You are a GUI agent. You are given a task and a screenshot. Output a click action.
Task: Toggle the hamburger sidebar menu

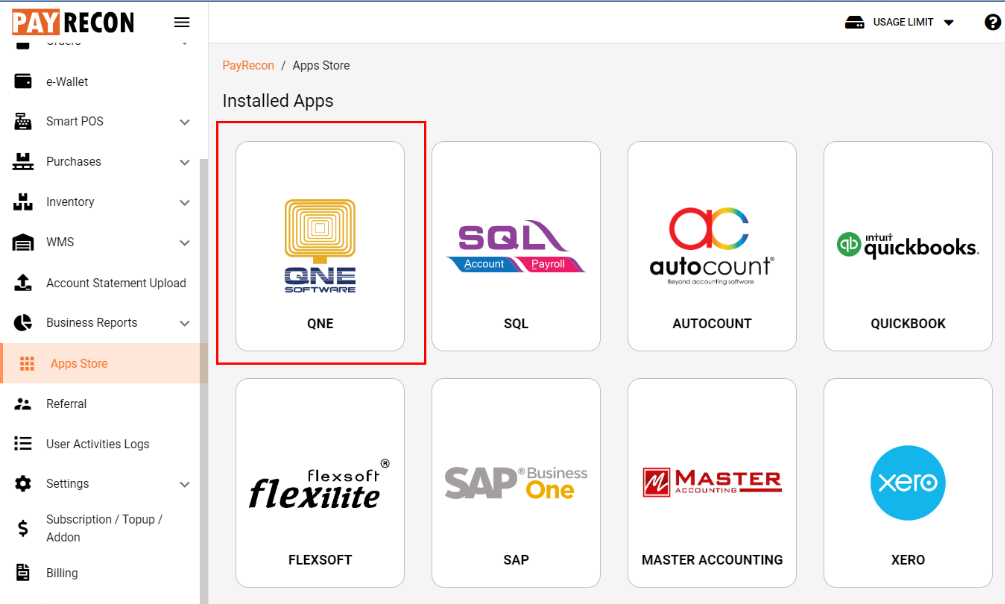[182, 22]
